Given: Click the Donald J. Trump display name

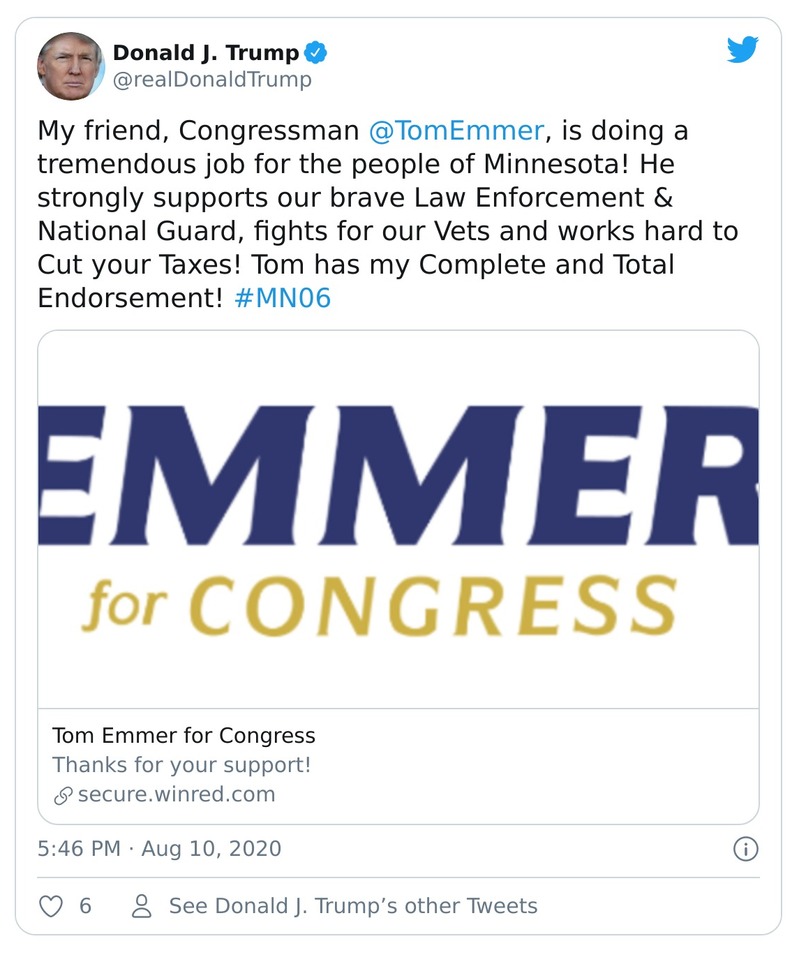Looking at the screenshot, I should (206, 53).
